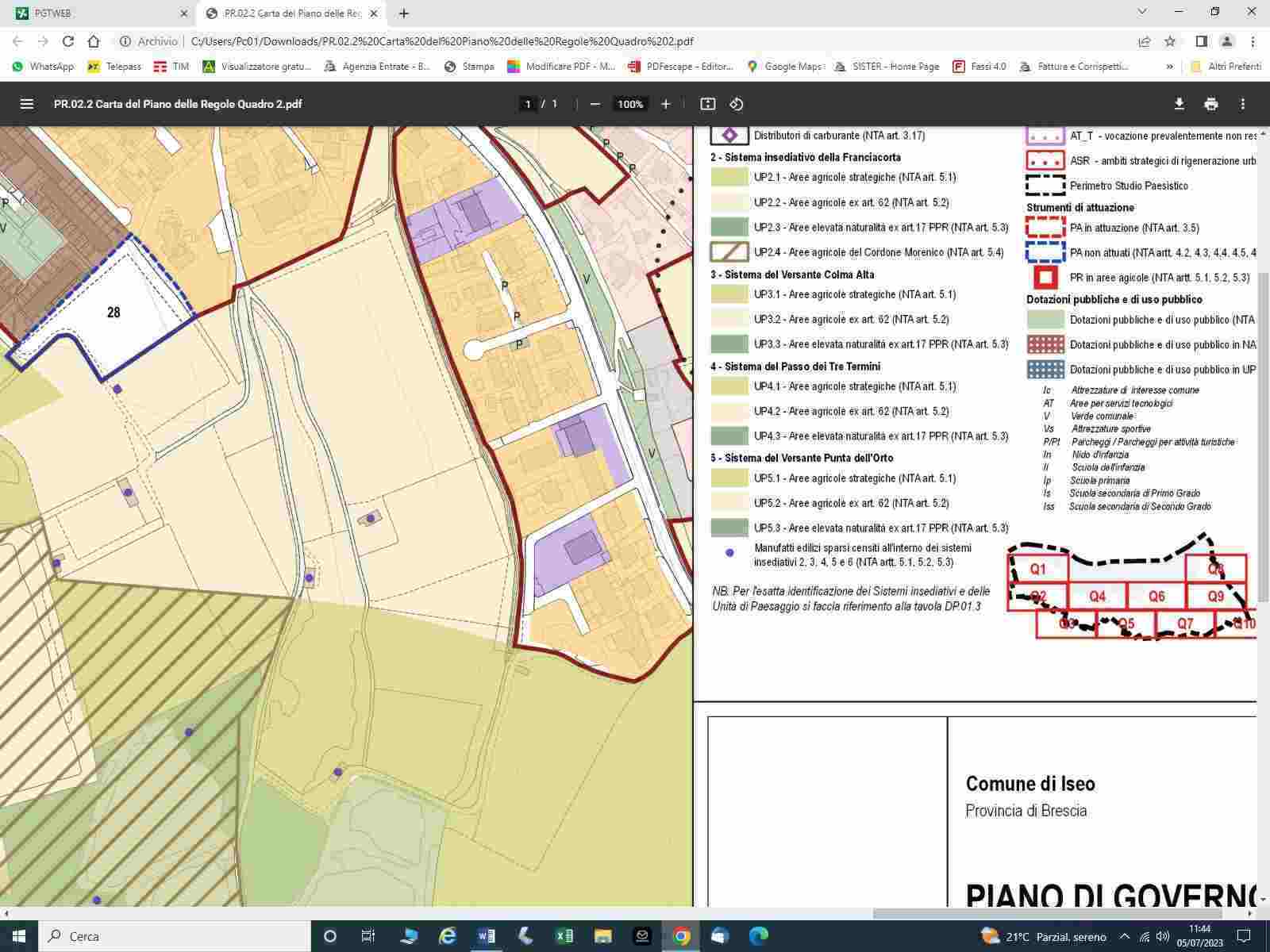Zoom in the PDF document
The image size is (1270, 952).
(x=665, y=104)
